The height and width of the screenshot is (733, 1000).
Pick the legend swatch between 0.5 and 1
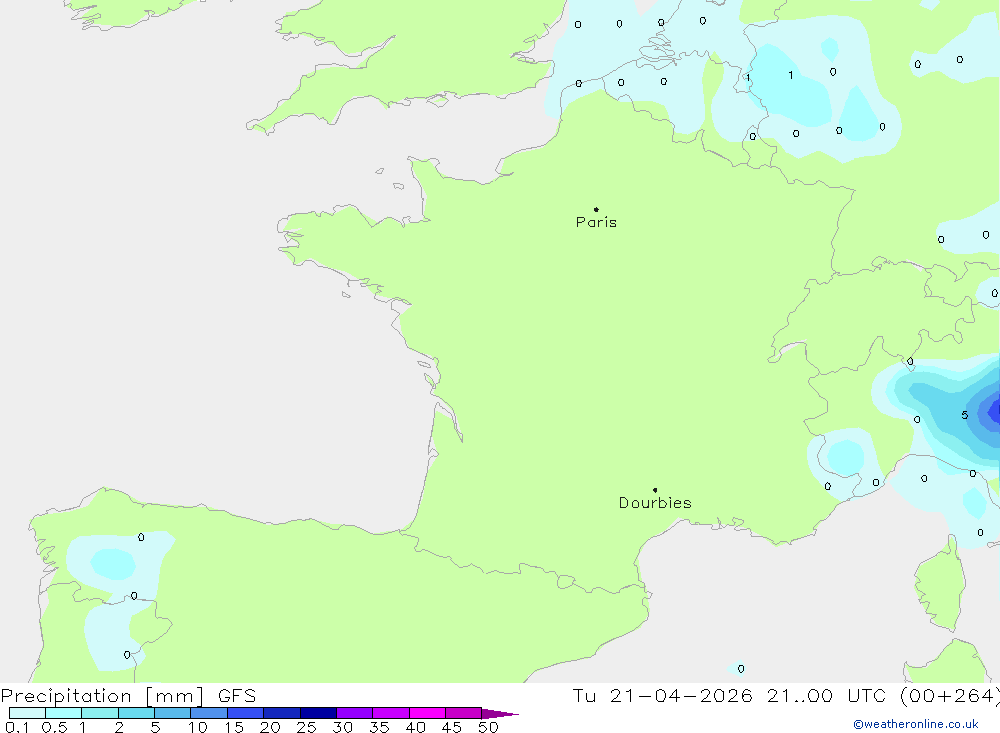[x=64, y=713]
